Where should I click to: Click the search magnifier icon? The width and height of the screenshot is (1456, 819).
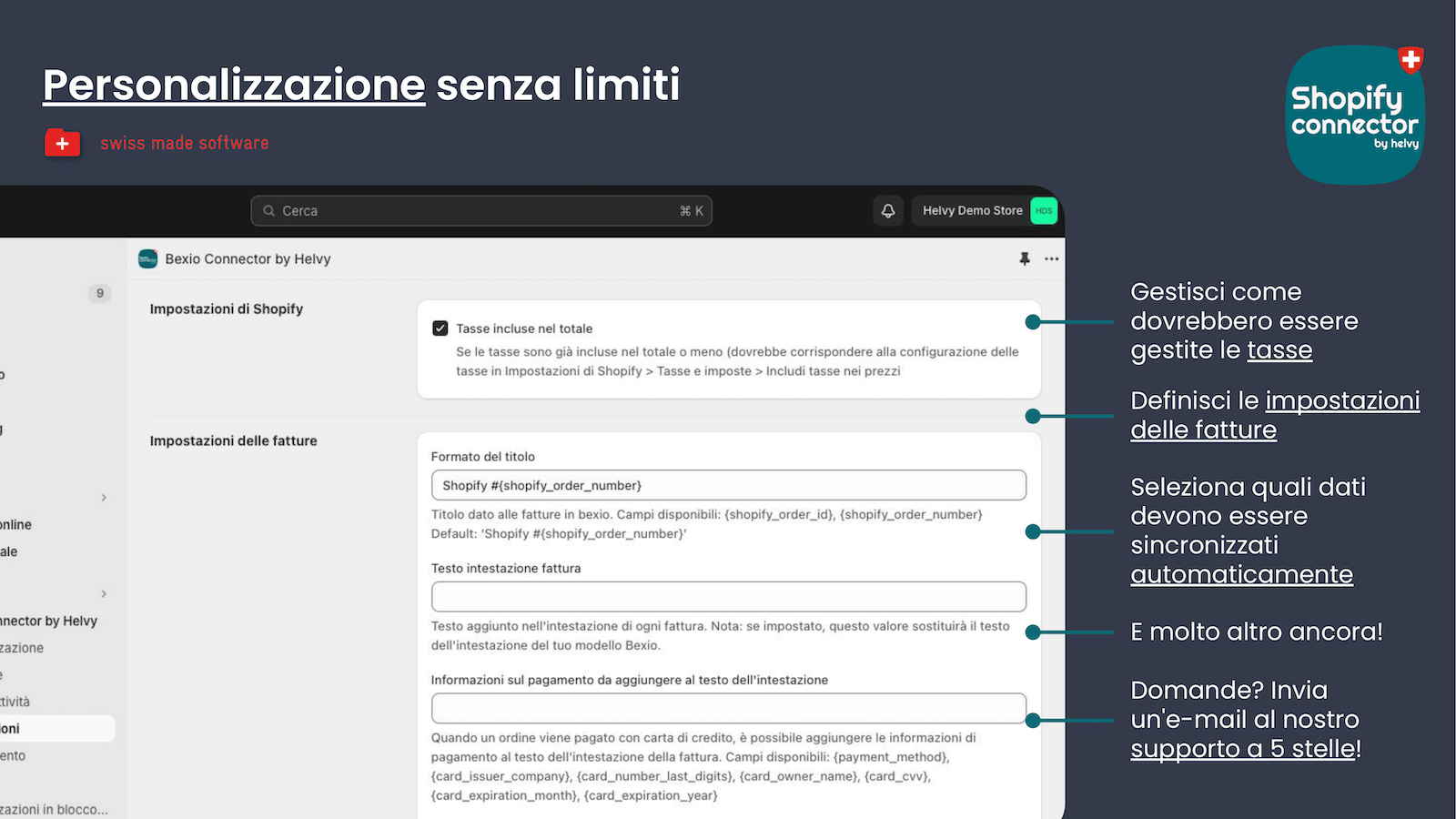269,211
